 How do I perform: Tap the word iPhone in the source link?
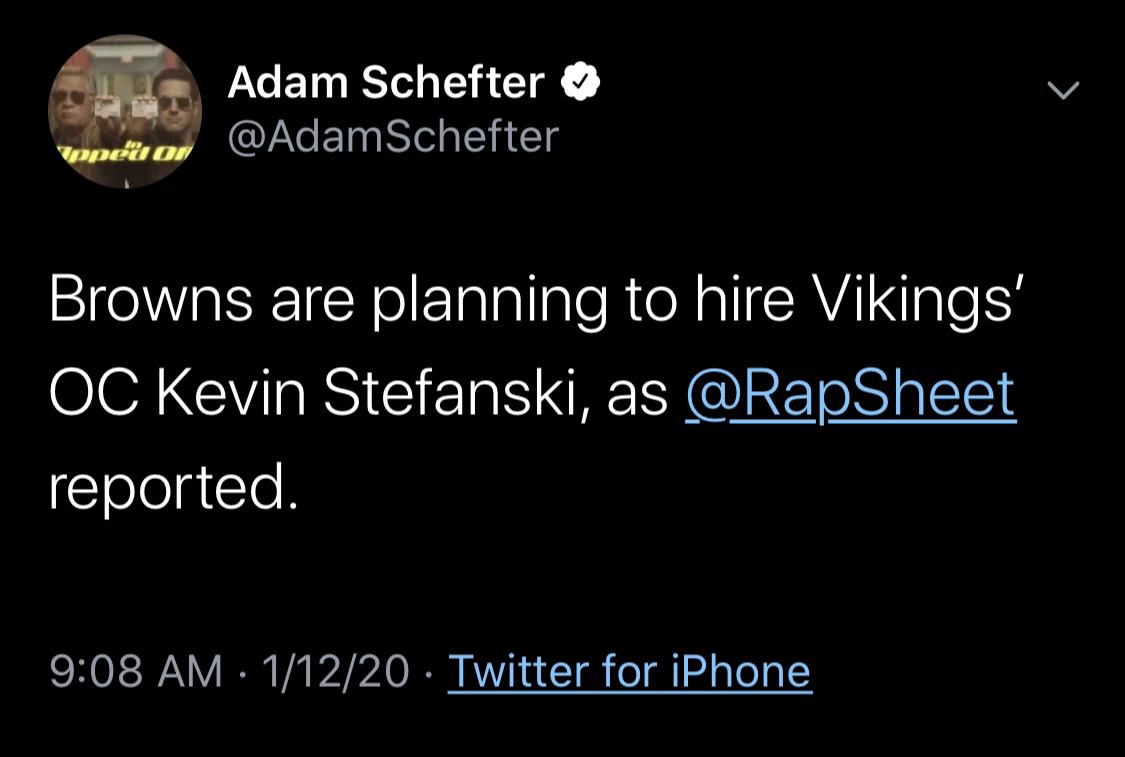[738, 671]
